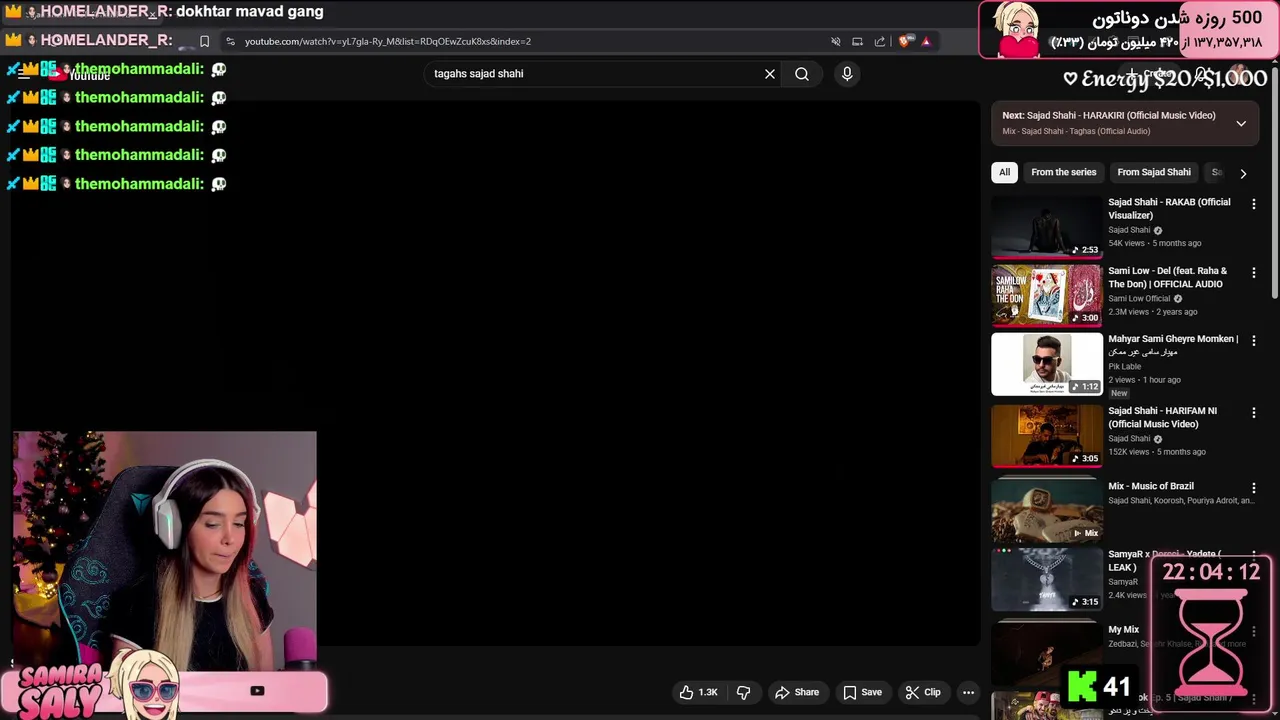Open the more actions ellipsis below the video
This screenshot has width=1280, height=720.
pyautogui.click(x=968, y=692)
